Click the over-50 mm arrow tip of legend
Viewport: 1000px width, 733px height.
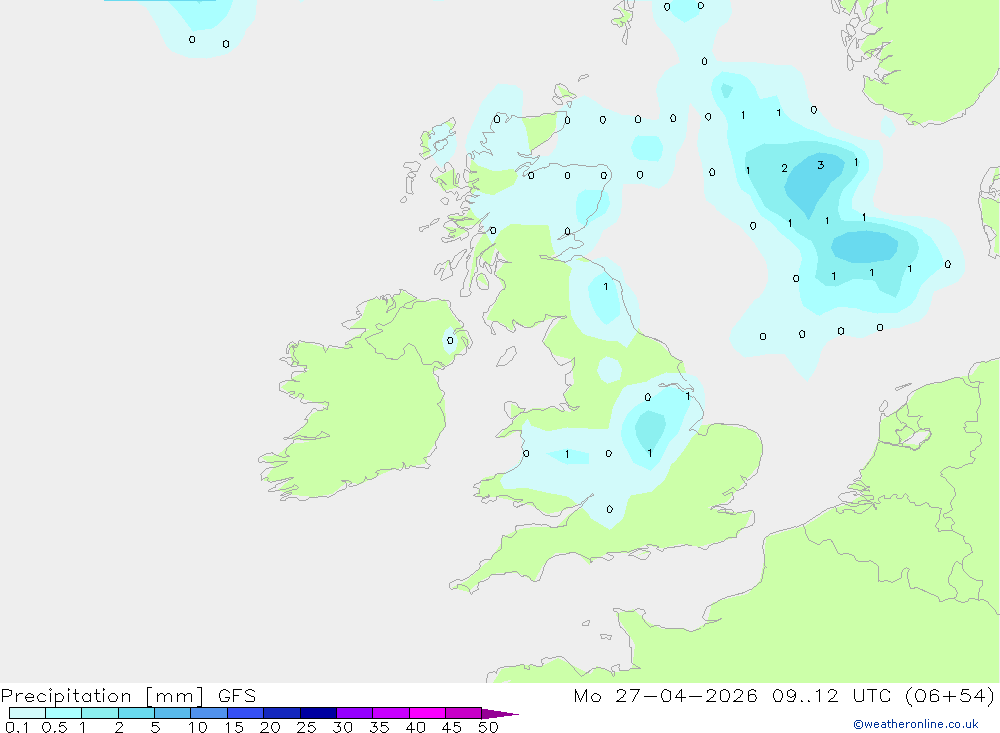pos(499,714)
